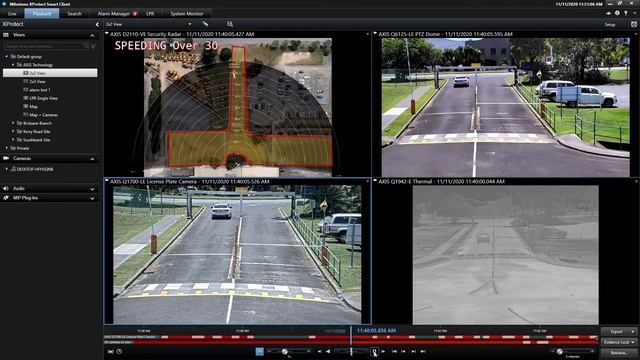Select the 2x2 View item
The width and height of the screenshot is (640, 360).
50,73
